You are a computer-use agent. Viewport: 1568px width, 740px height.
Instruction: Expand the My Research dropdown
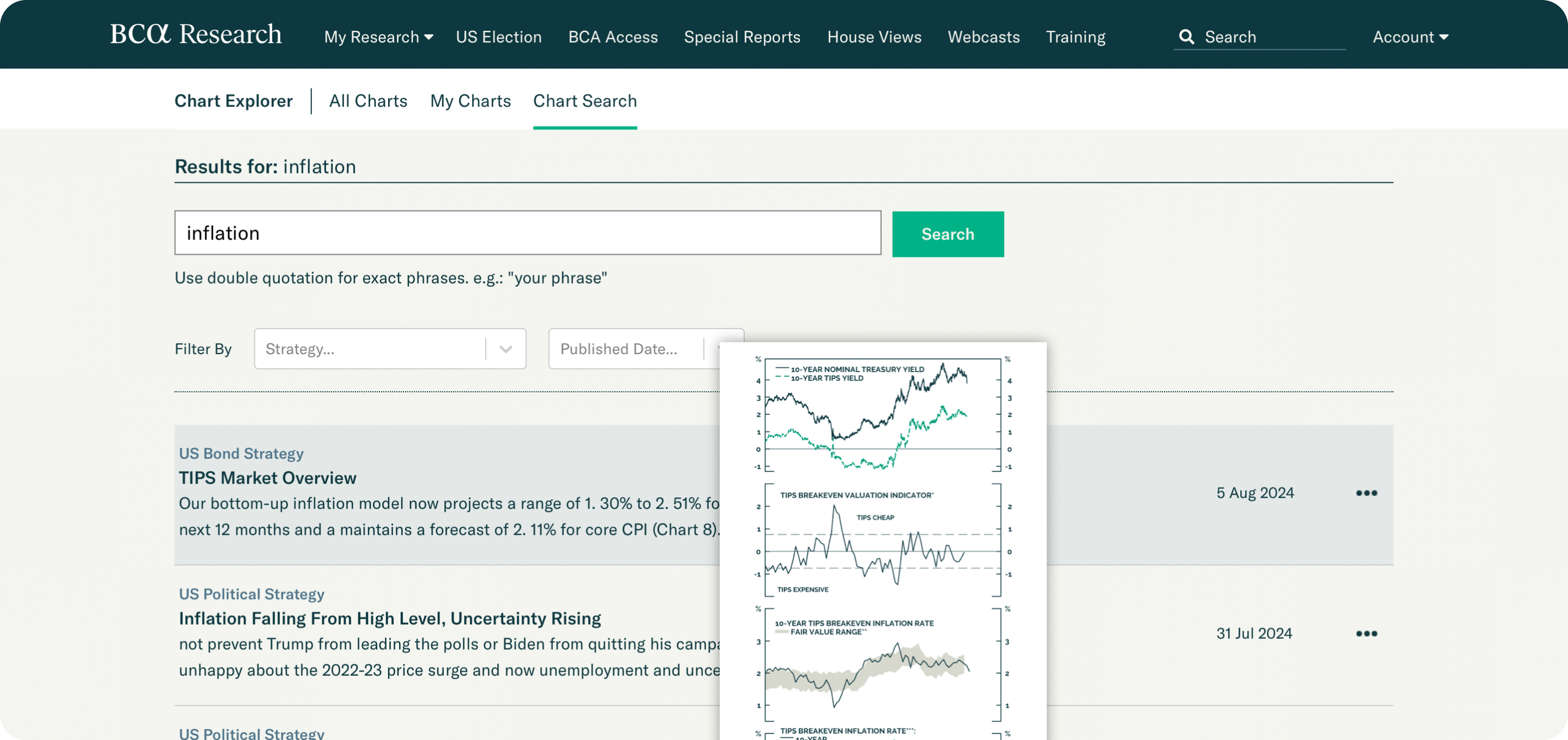tap(378, 37)
